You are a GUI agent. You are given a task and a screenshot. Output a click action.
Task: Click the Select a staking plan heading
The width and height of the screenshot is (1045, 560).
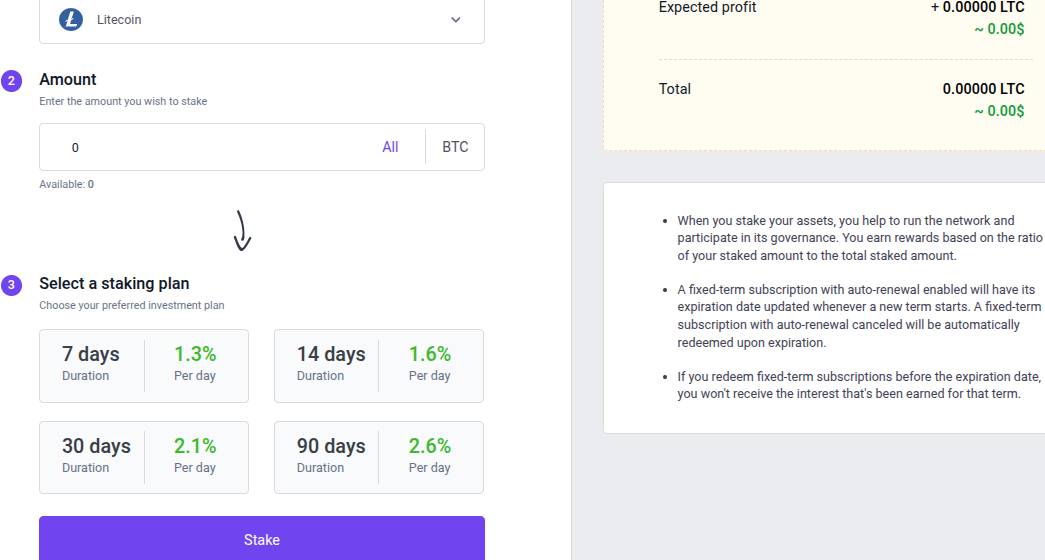(x=114, y=284)
